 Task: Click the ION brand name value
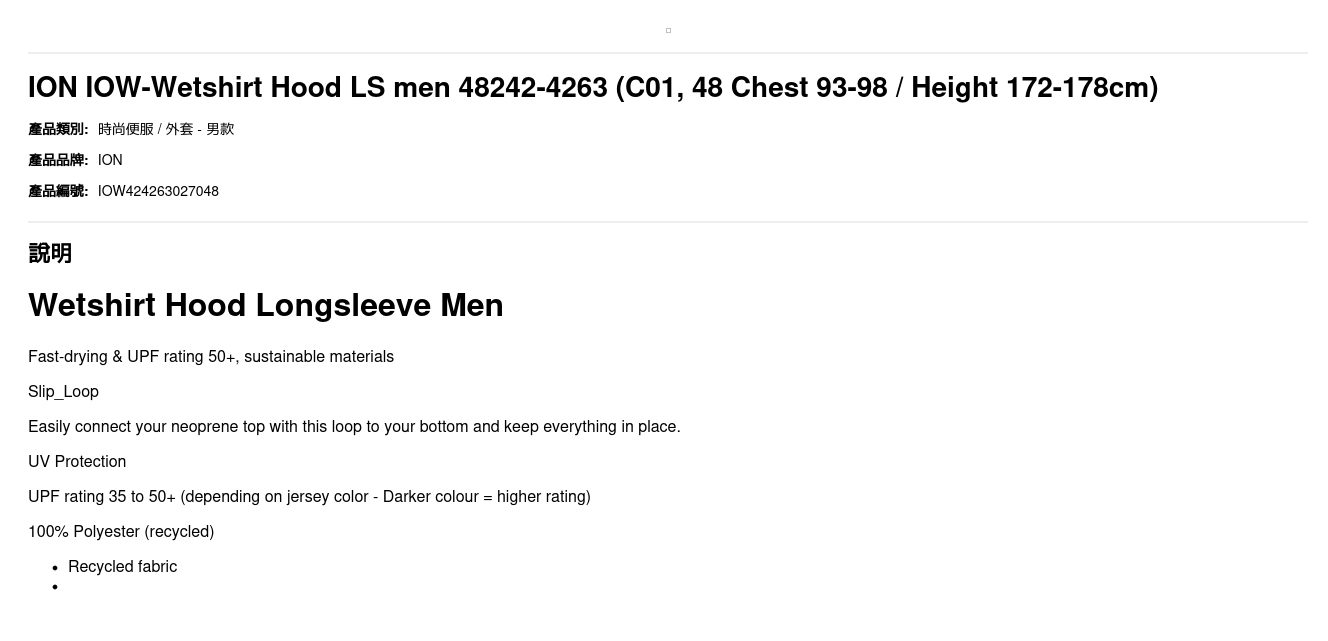[110, 160]
